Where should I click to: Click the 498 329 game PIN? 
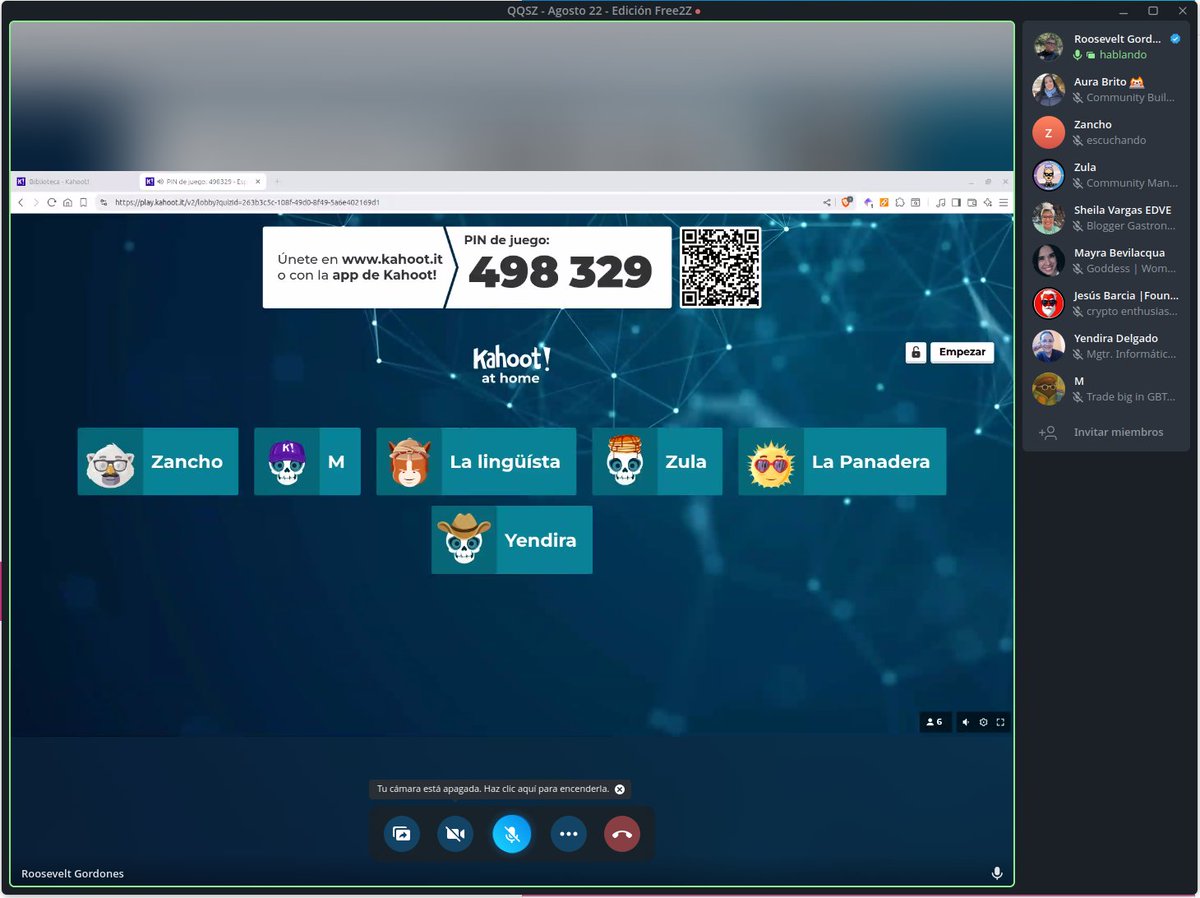[x=560, y=272]
